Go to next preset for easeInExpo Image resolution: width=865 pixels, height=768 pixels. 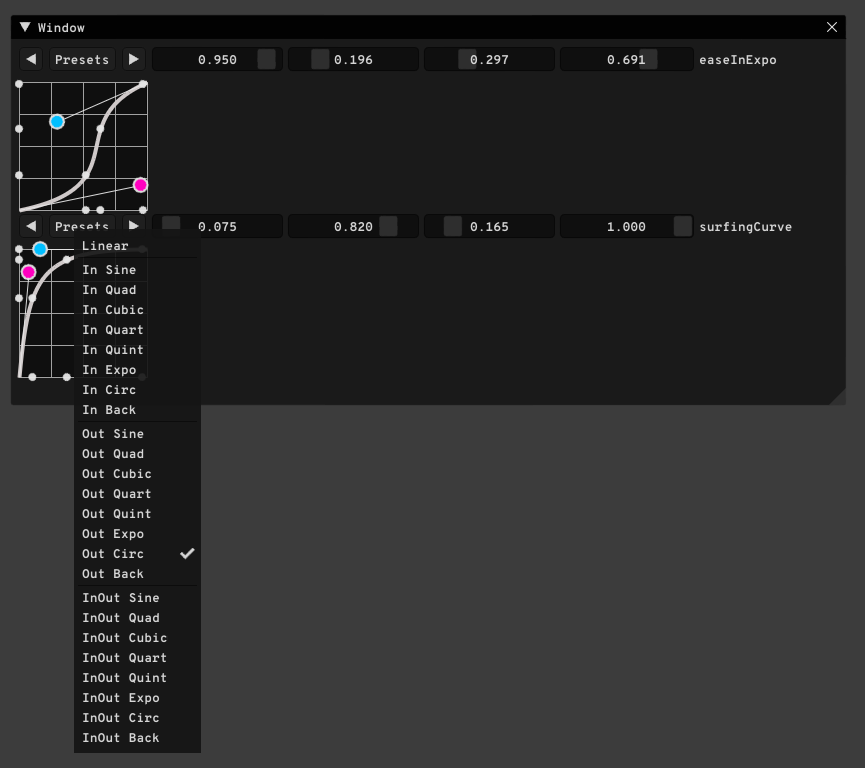point(134,60)
